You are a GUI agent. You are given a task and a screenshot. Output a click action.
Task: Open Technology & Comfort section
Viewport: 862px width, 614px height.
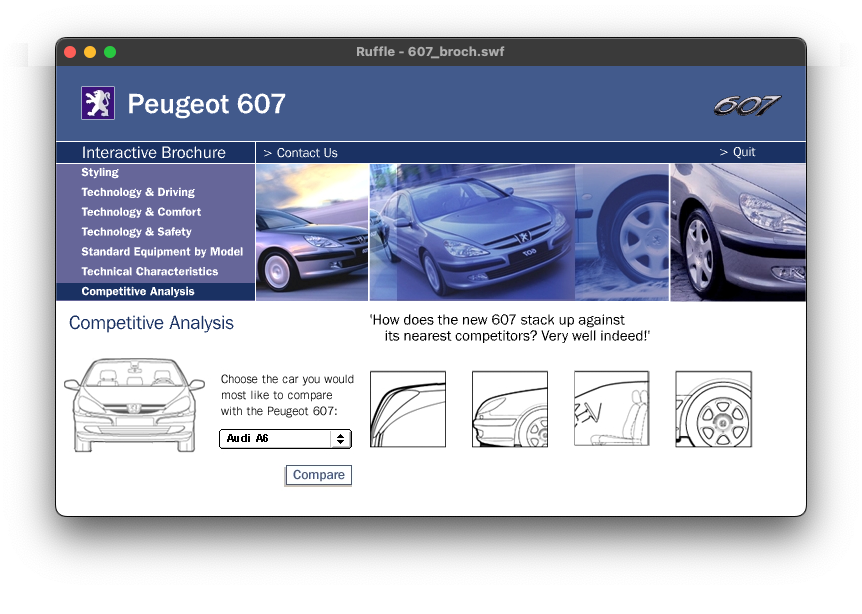[141, 212]
